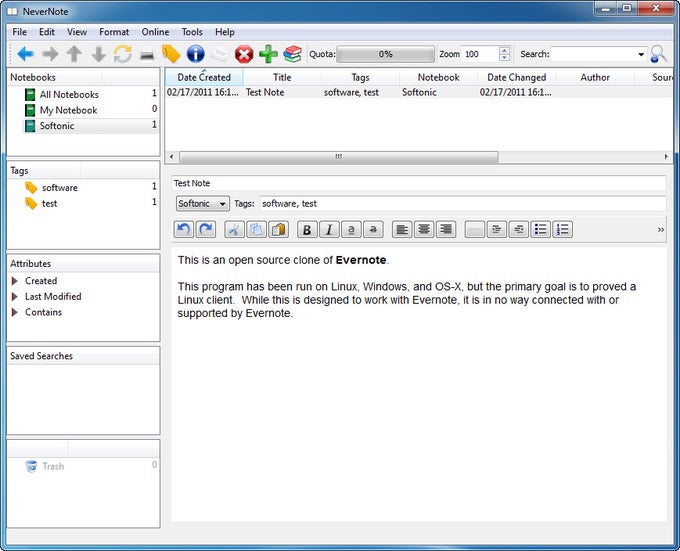
Task: Sort notes by Date Changed column
Action: pyautogui.click(x=517, y=78)
